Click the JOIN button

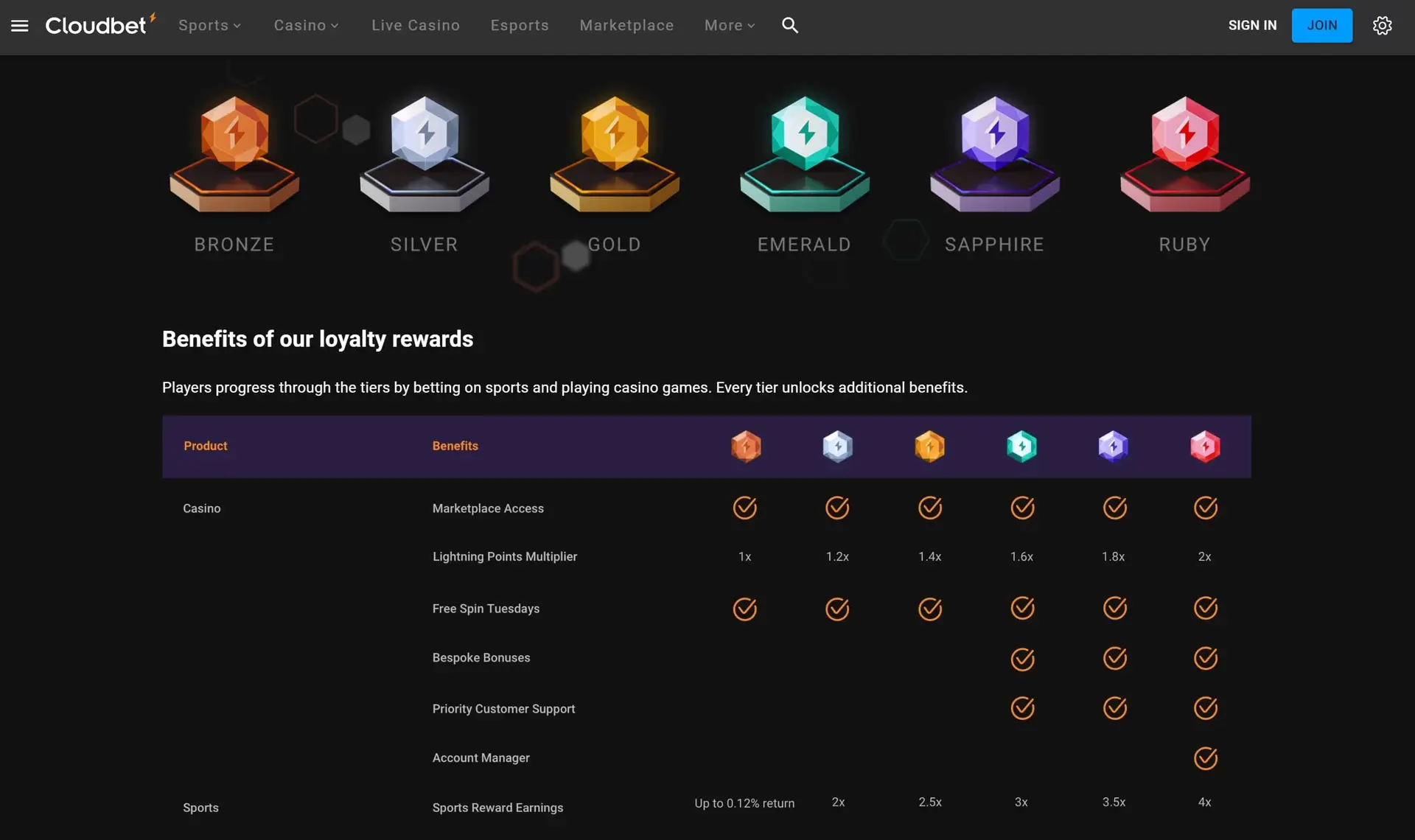(x=1321, y=25)
